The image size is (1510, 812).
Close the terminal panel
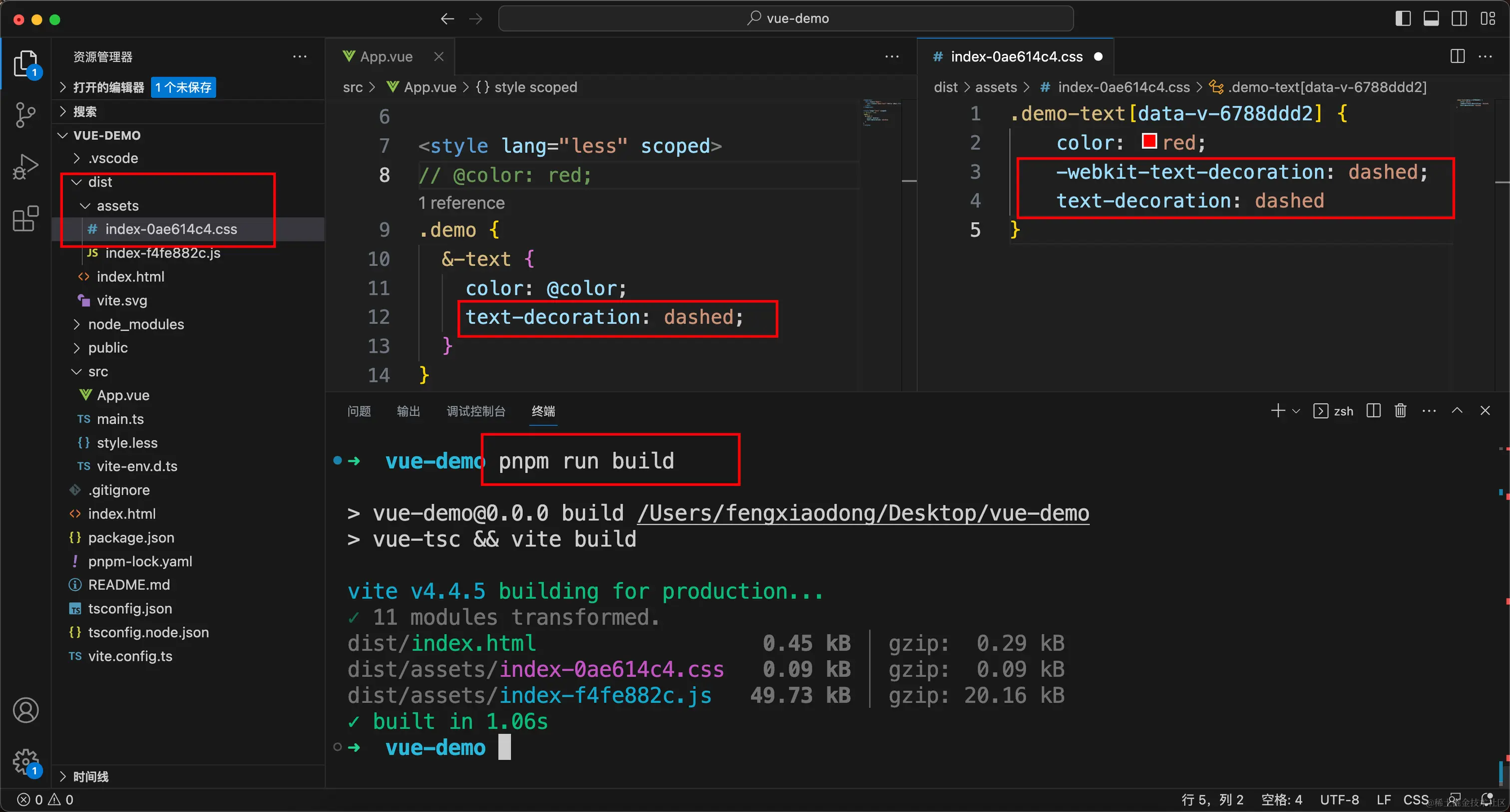1485,411
